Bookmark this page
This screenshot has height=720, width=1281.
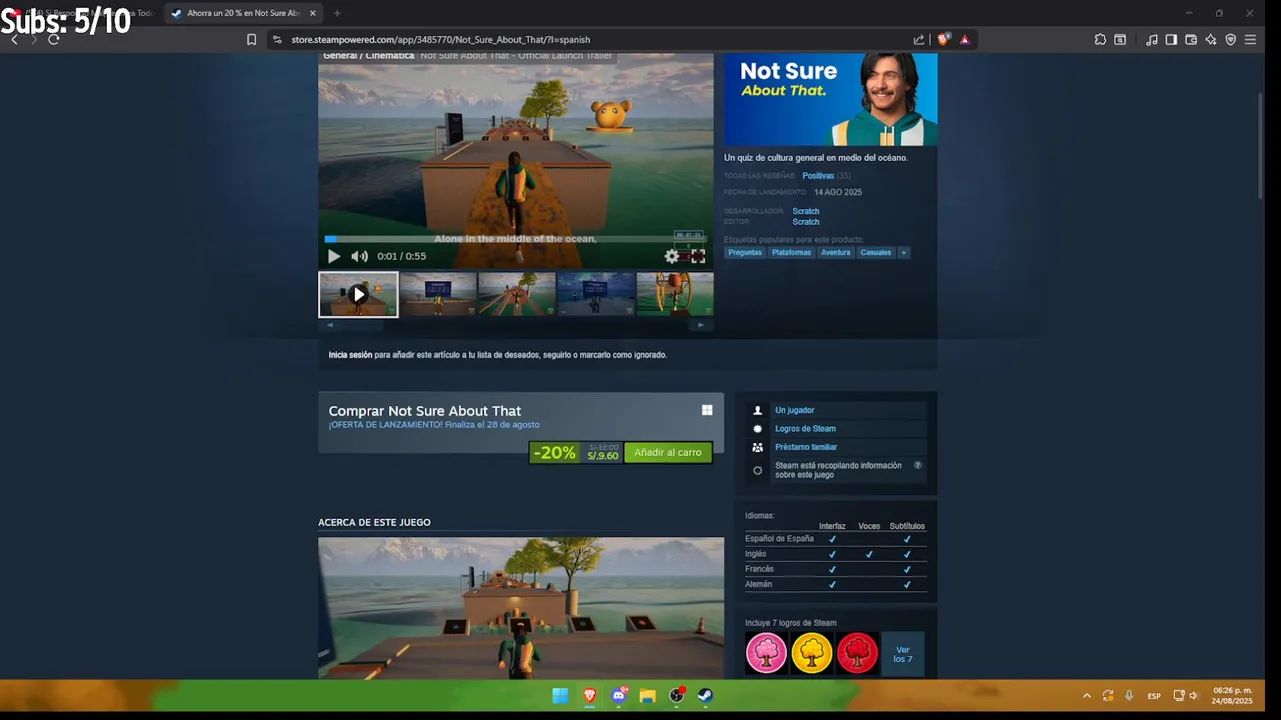[251, 40]
